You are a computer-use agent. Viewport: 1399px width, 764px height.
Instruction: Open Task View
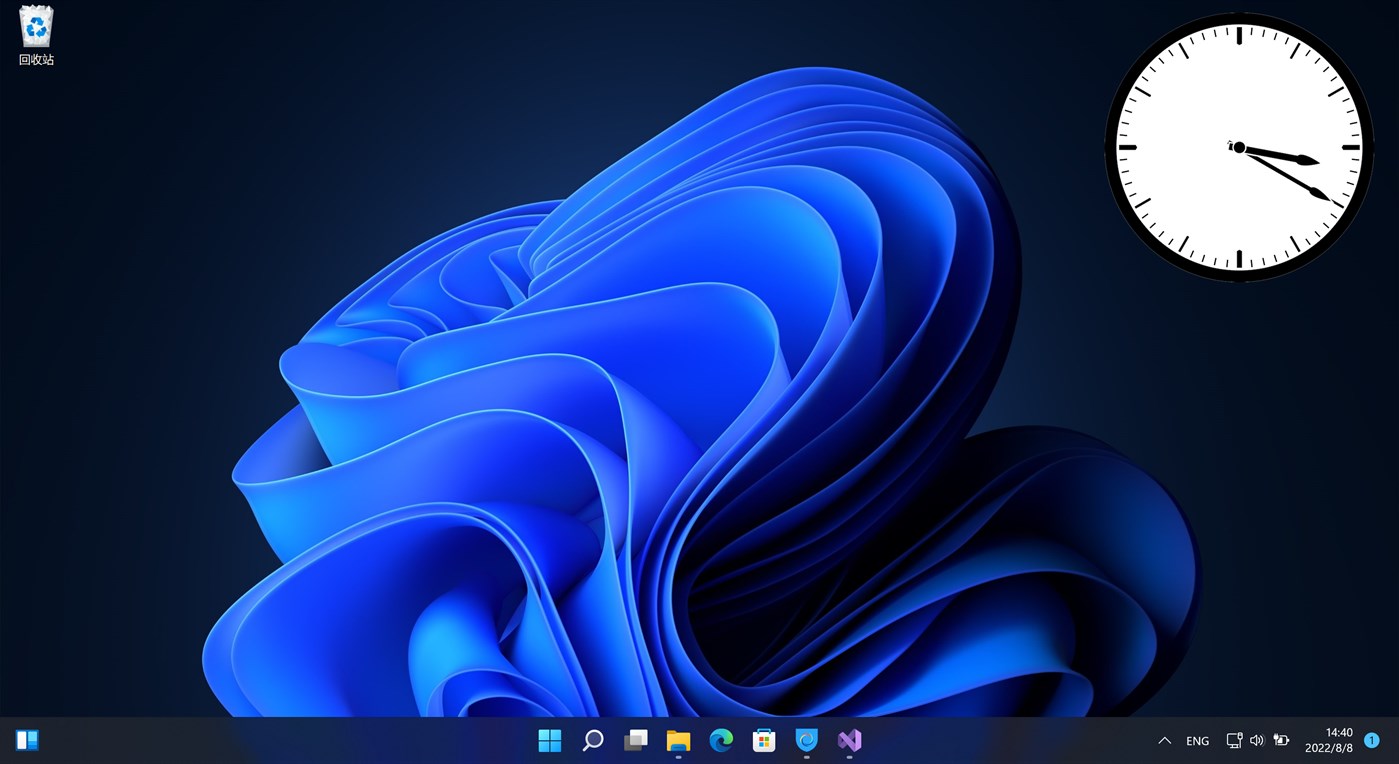click(635, 740)
